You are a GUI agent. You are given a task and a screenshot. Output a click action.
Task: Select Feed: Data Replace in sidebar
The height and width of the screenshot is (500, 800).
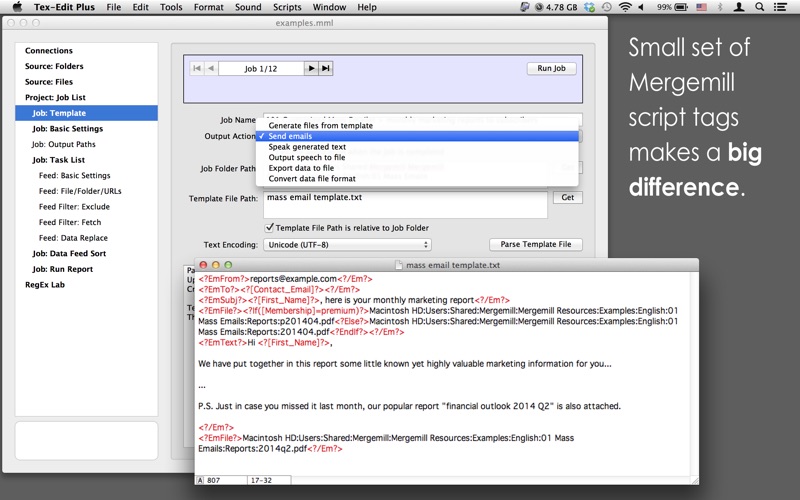tap(73, 238)
